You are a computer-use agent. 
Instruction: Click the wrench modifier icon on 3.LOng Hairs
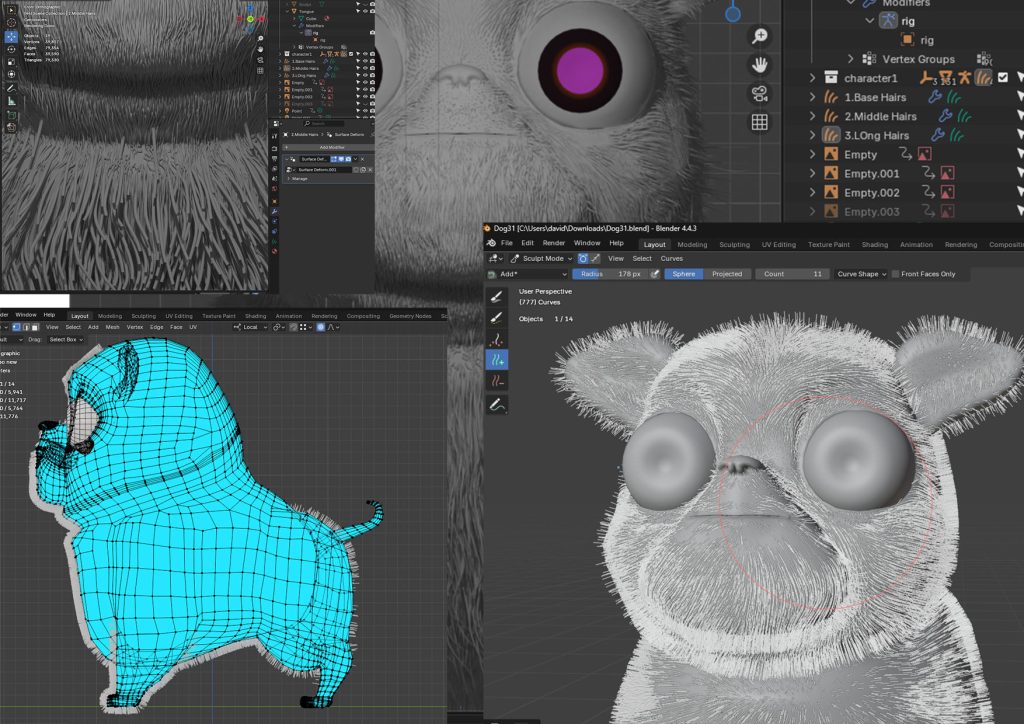tap(938, 135)
